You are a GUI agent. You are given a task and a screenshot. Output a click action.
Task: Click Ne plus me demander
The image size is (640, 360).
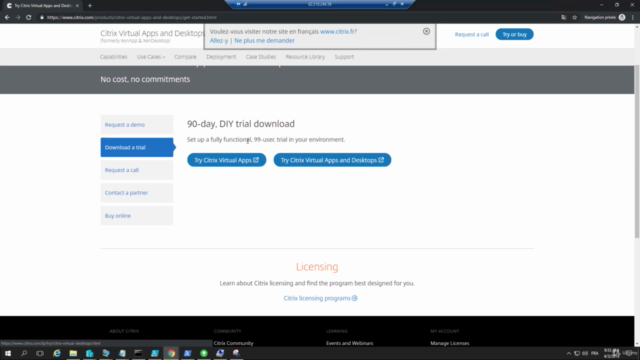[264, 40]
